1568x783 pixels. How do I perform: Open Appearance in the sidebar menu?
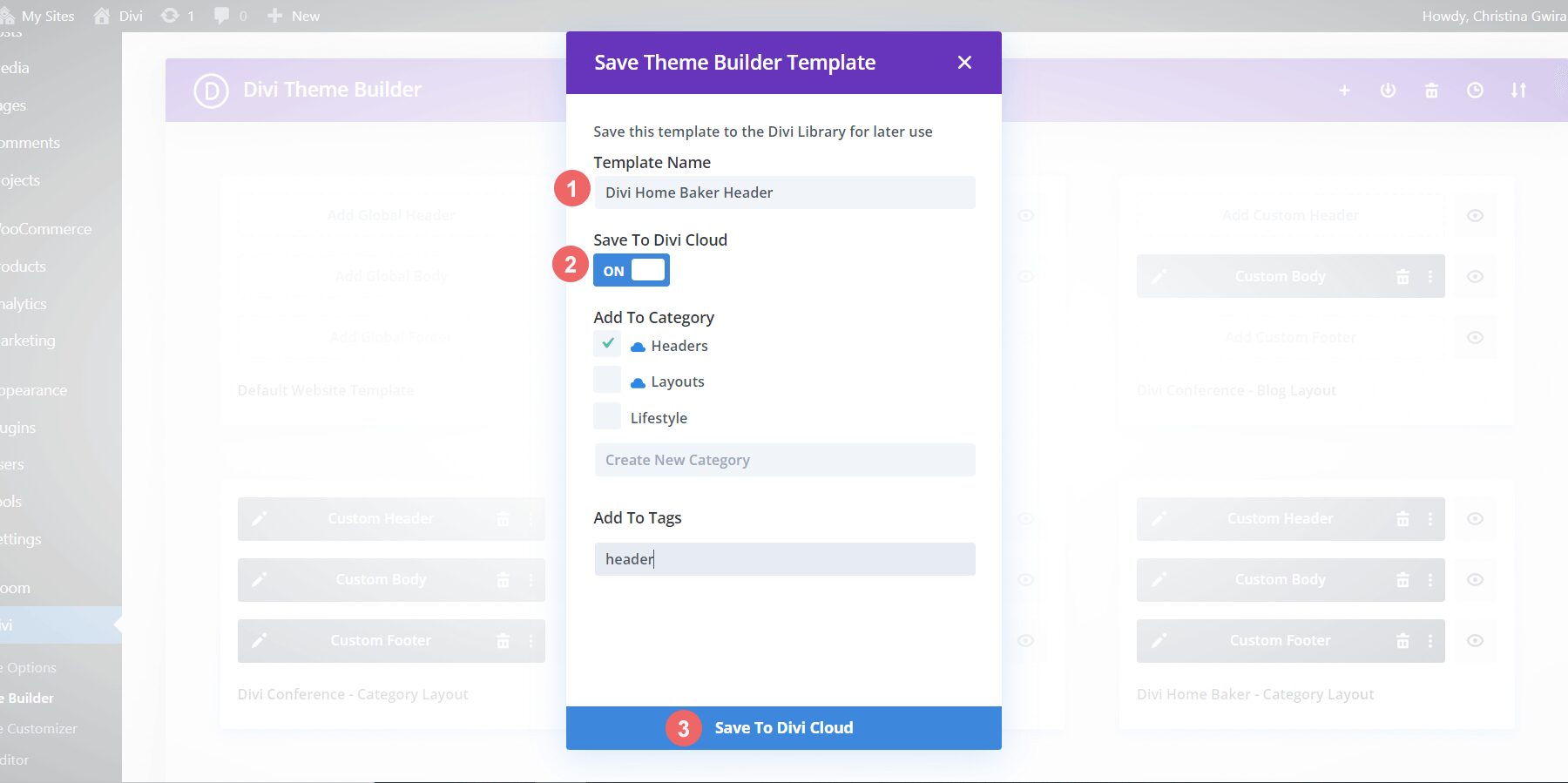[x=33, y=390]
